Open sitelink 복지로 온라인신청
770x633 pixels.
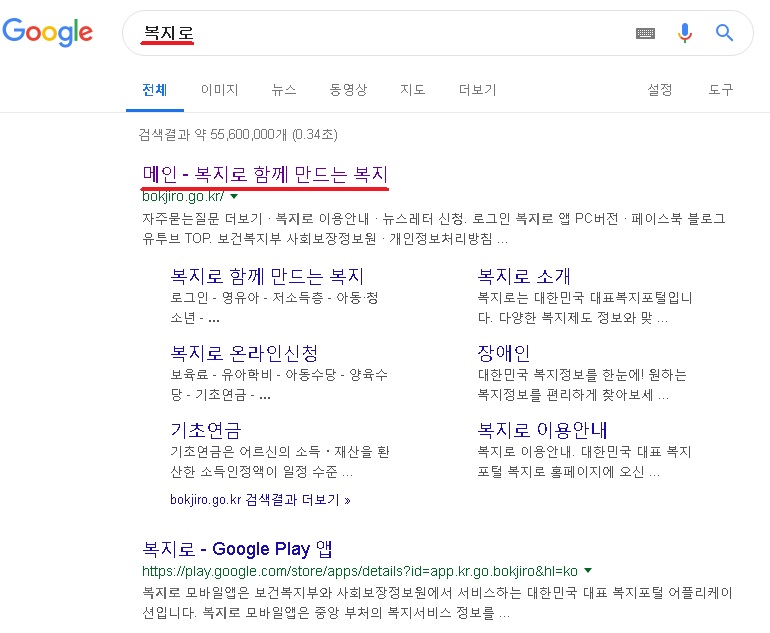[x=244, y=353]
